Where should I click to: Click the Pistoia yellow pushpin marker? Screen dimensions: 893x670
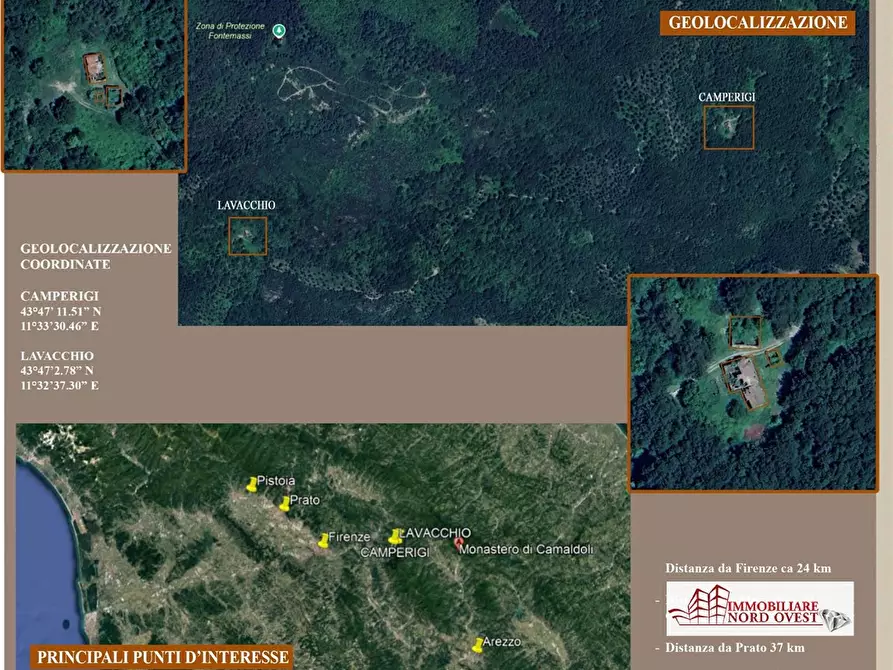pos(251,484)
